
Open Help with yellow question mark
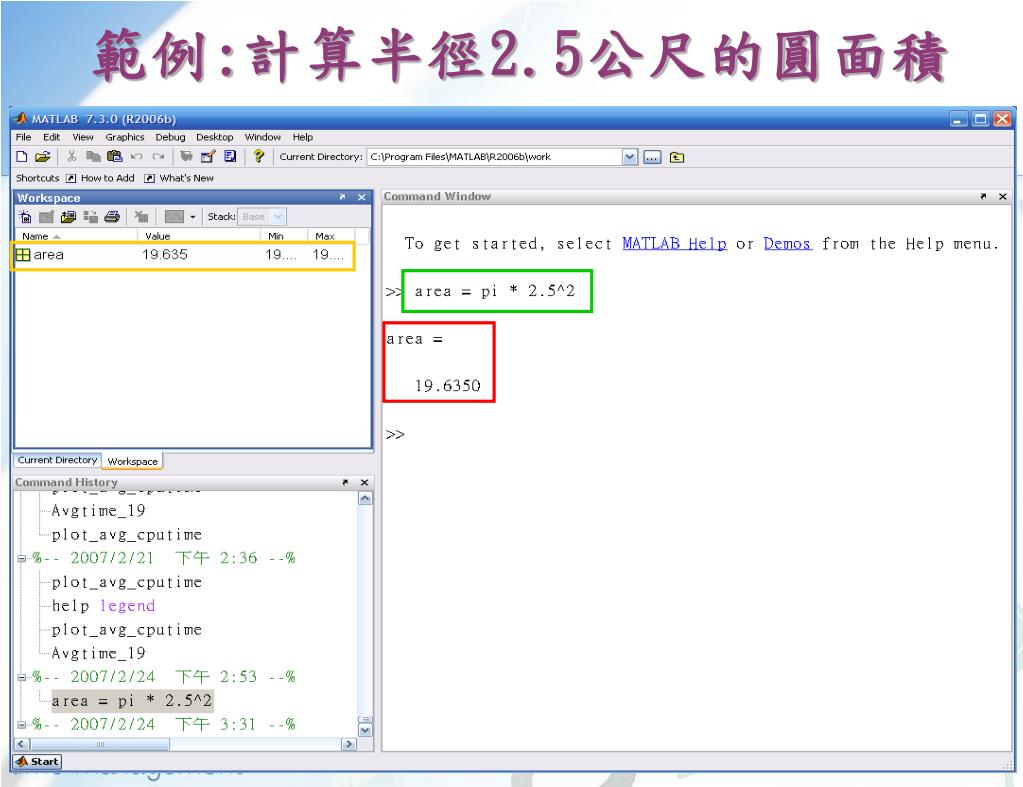(x=258, y=157)
